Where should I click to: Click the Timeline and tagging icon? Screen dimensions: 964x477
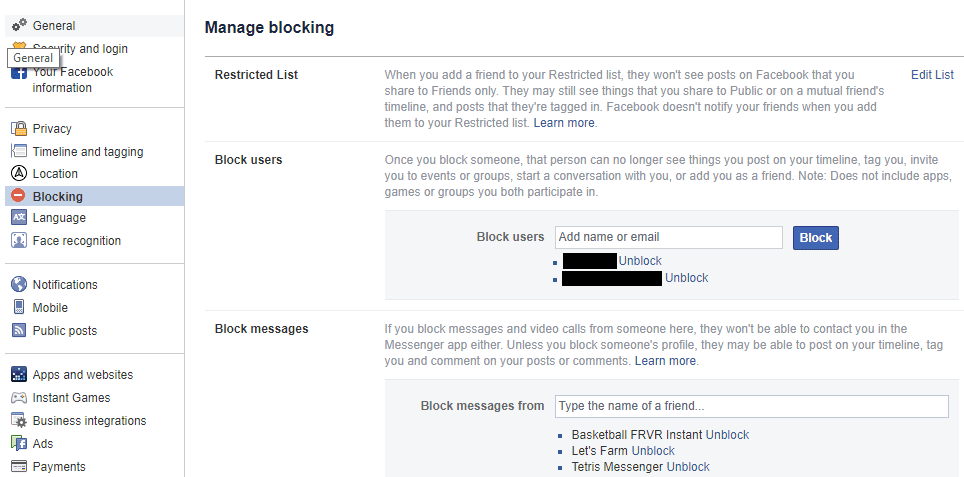[19, 152]
